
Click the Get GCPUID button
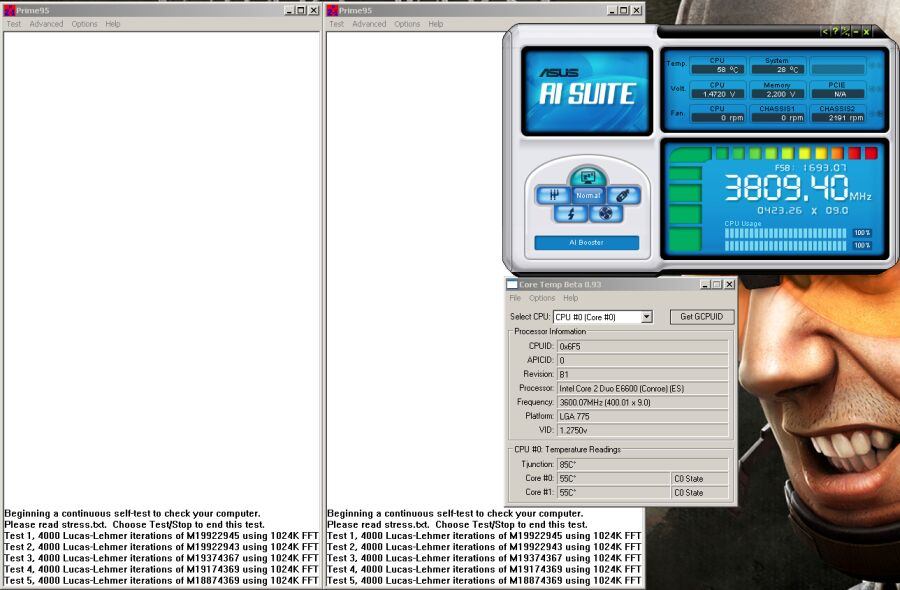tap(701, 317)
